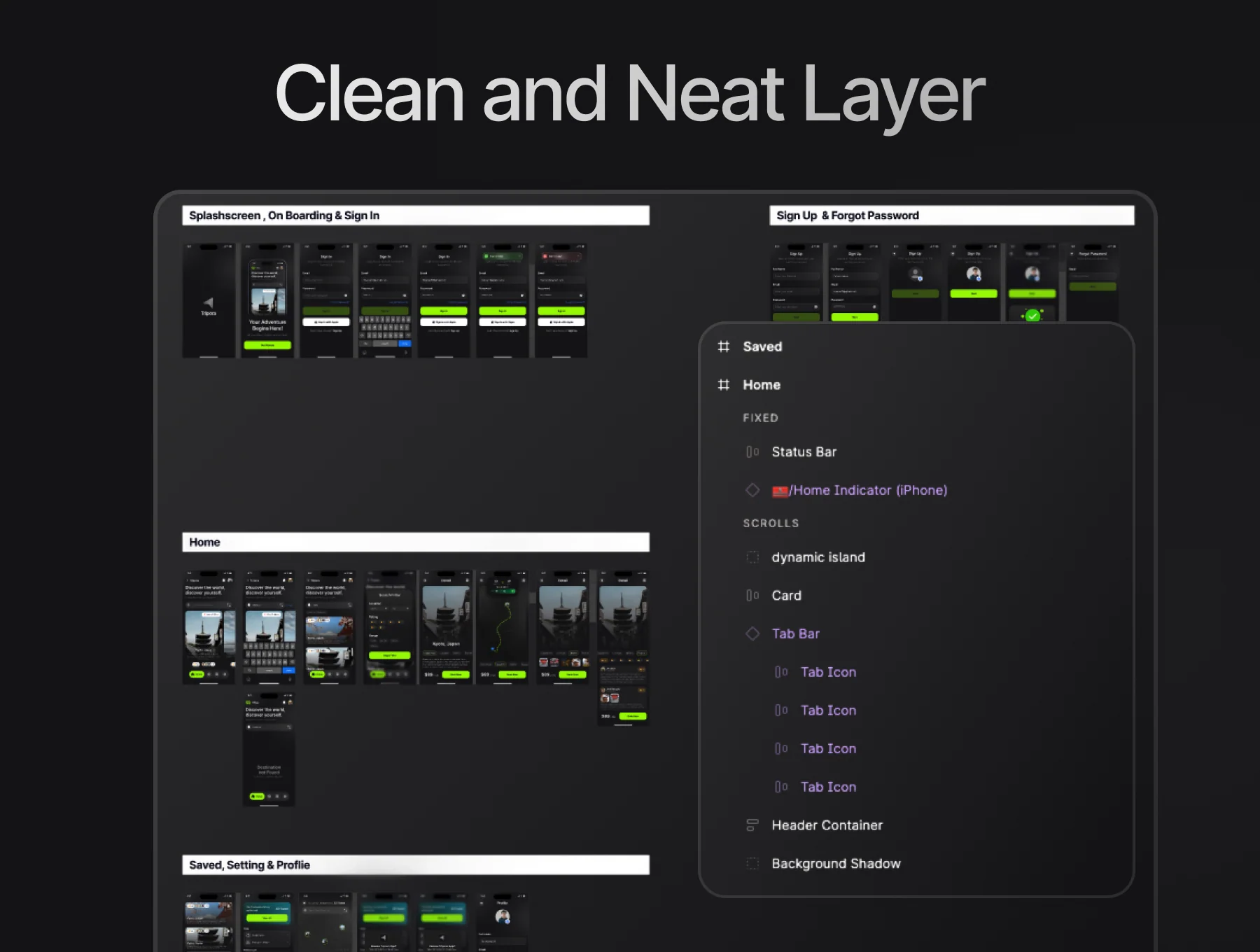Screen dimensions: 1260x952
Task: Click the "Splashscreen , On Boarding & Sign In" section label
Action: tap(416, 216)
